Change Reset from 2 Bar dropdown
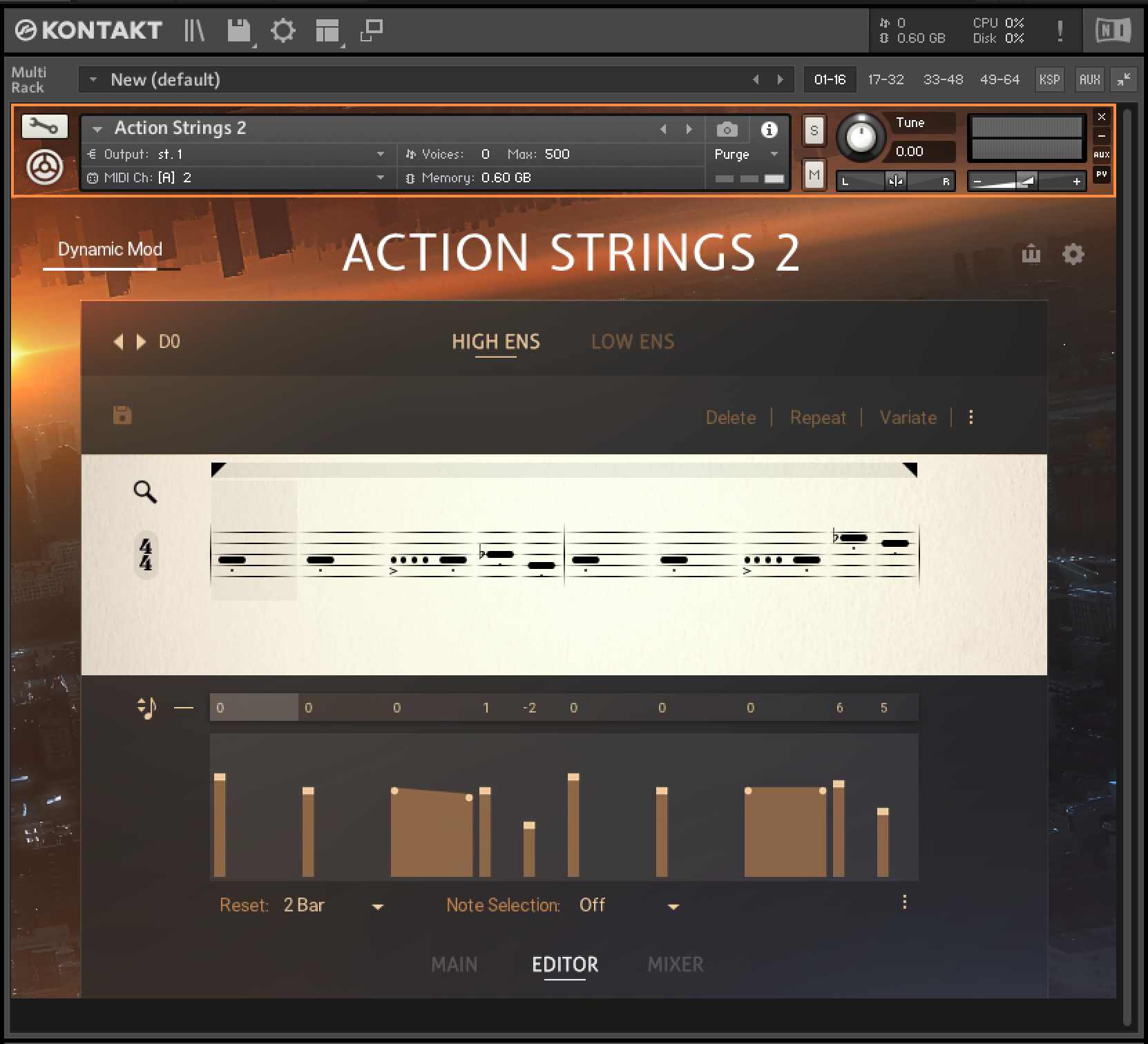This screenshot has height=1044, width=1148. point(377,905)
